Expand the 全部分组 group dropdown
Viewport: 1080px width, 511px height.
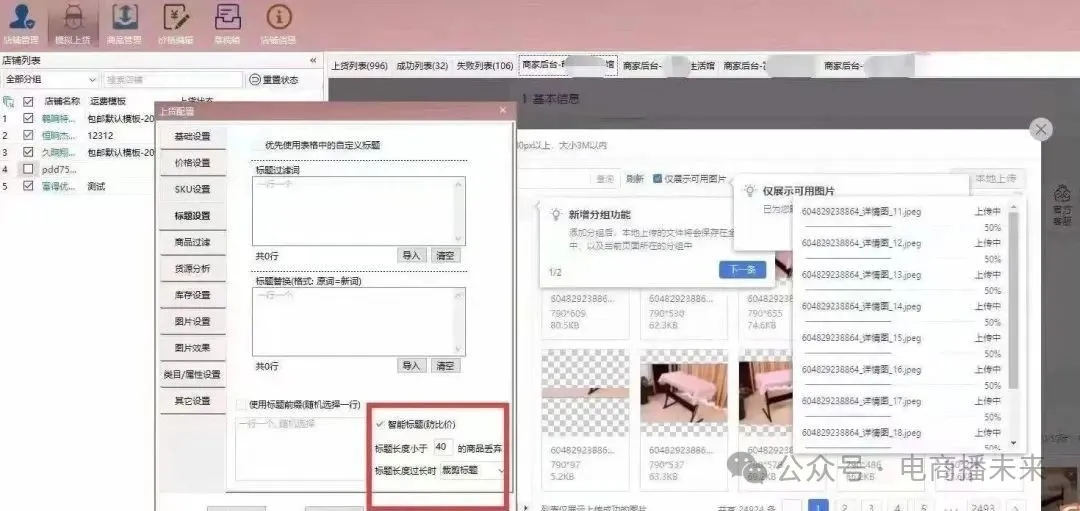(x=50, y=80)
